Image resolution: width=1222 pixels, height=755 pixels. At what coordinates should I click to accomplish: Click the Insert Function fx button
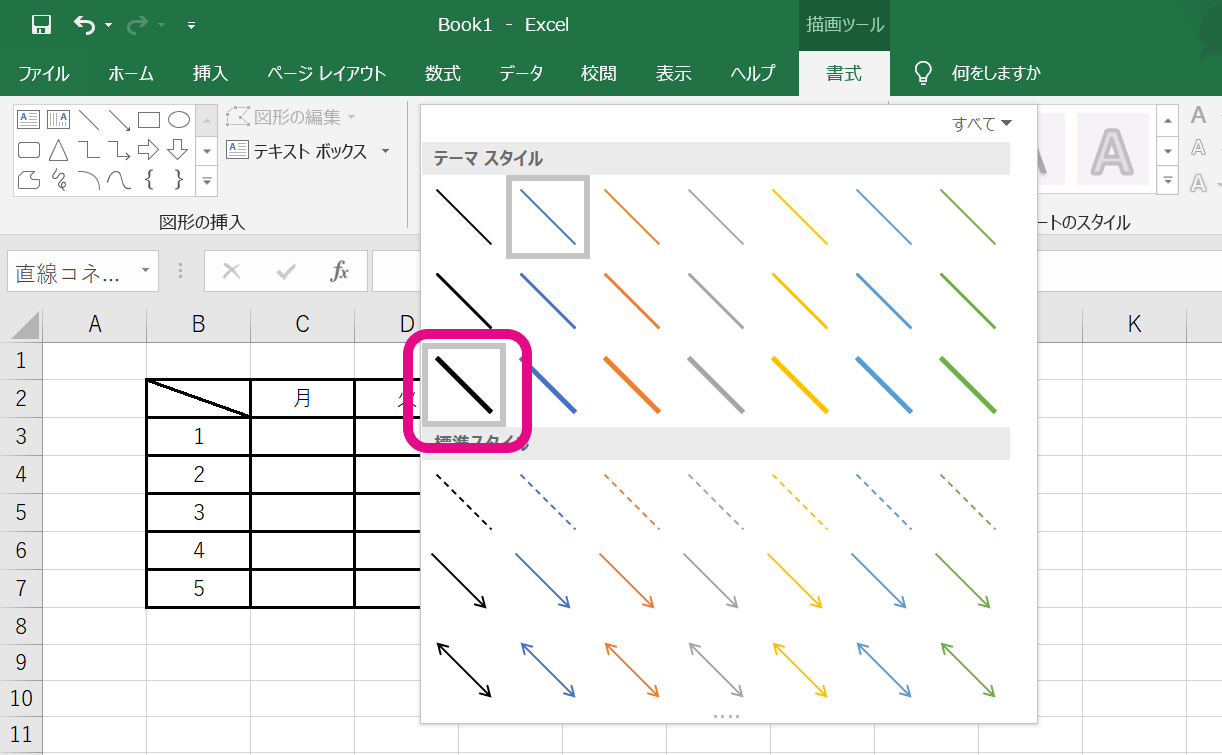340,271
